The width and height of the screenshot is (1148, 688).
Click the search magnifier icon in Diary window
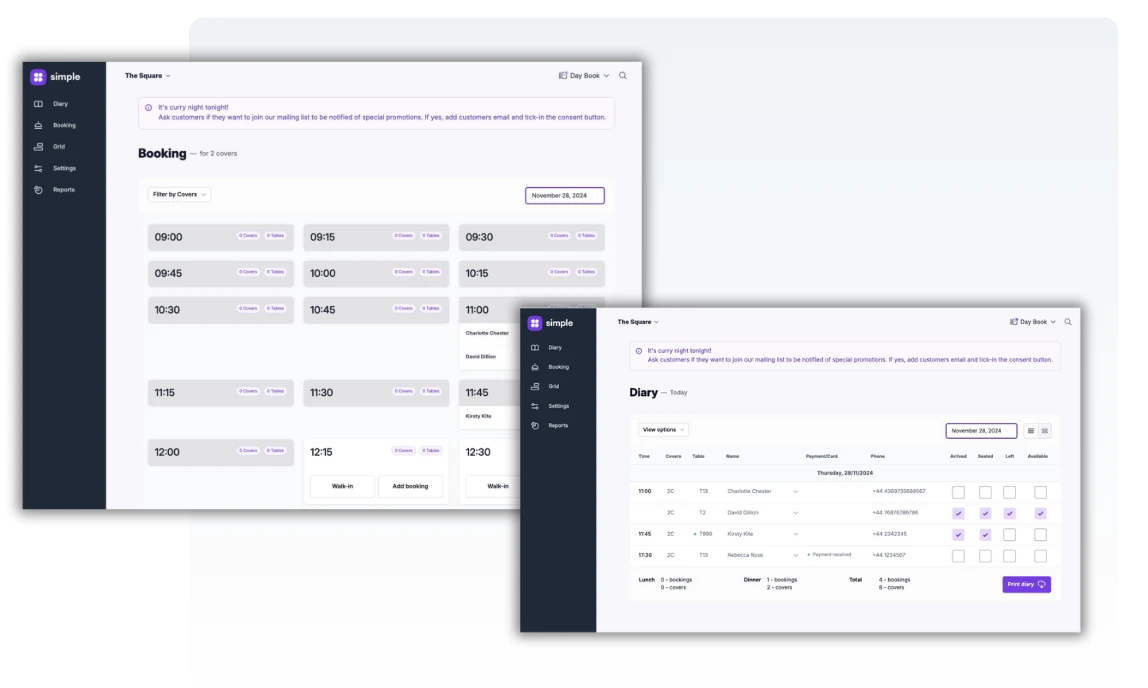(x=1068, y=322)
